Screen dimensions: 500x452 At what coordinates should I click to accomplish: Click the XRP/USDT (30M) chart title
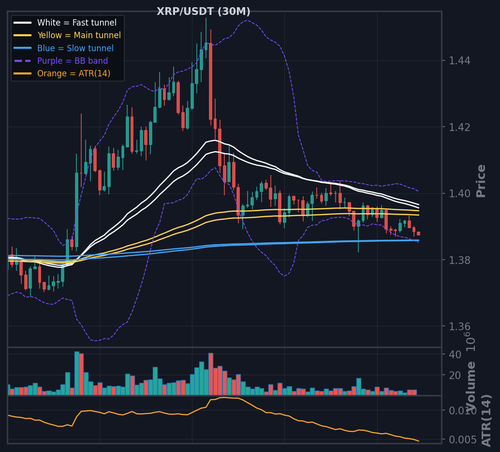tap(203, 11)
